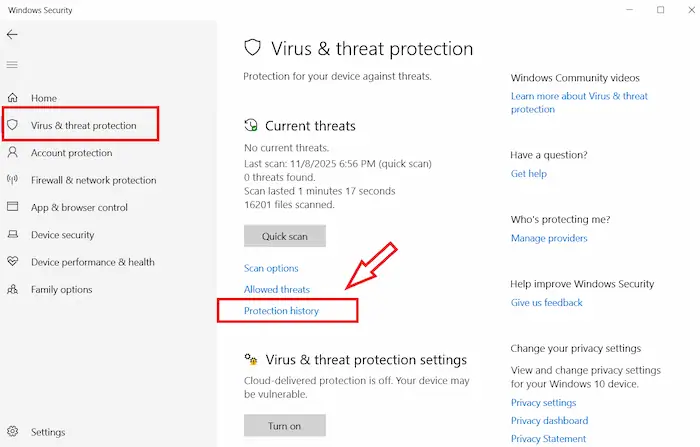Click the Account protection person icon
The image size is (700, 447).
point(12,153)
